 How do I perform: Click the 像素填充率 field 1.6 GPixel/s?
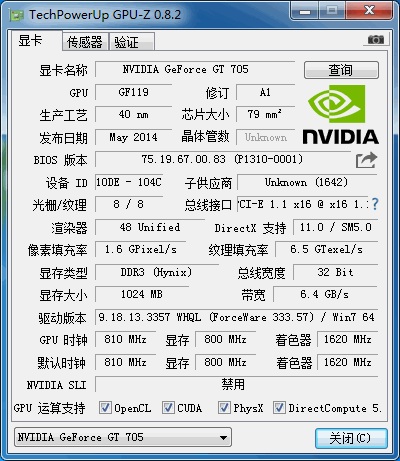[x=141, y=249]
